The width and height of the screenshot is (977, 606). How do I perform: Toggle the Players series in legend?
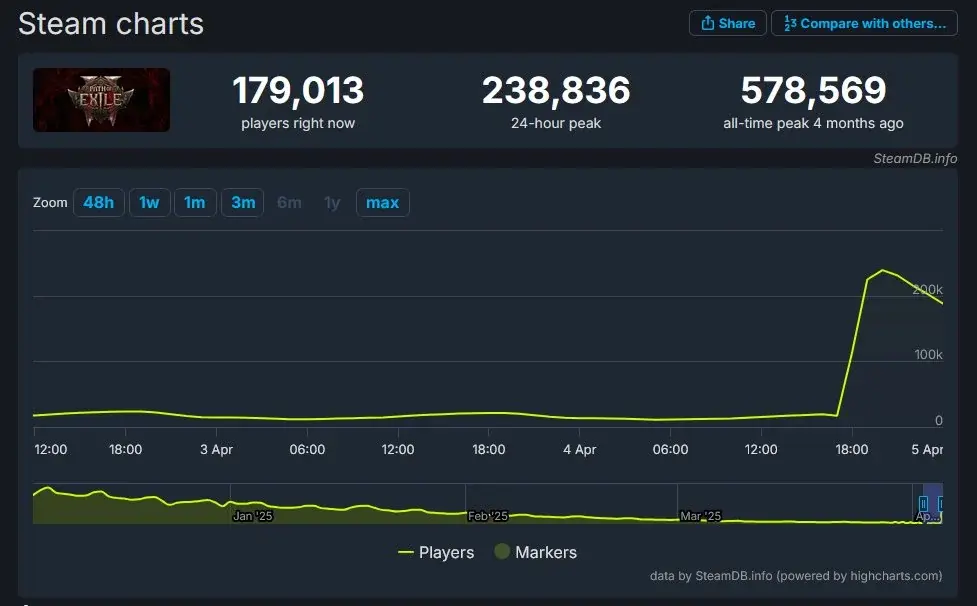pos(436,552)
